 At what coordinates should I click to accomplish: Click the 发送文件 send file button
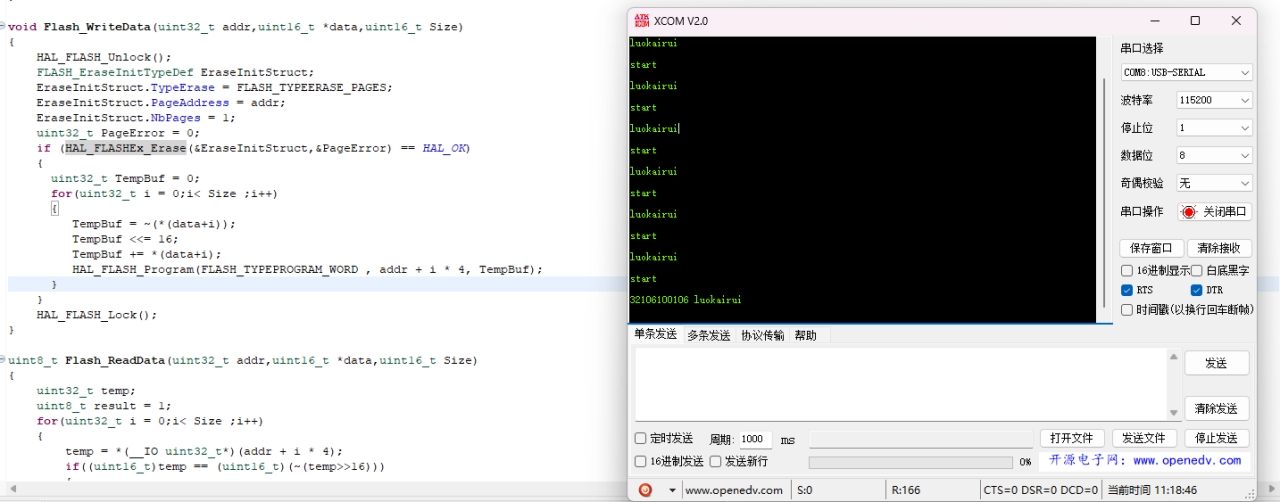coord(1144,438)
